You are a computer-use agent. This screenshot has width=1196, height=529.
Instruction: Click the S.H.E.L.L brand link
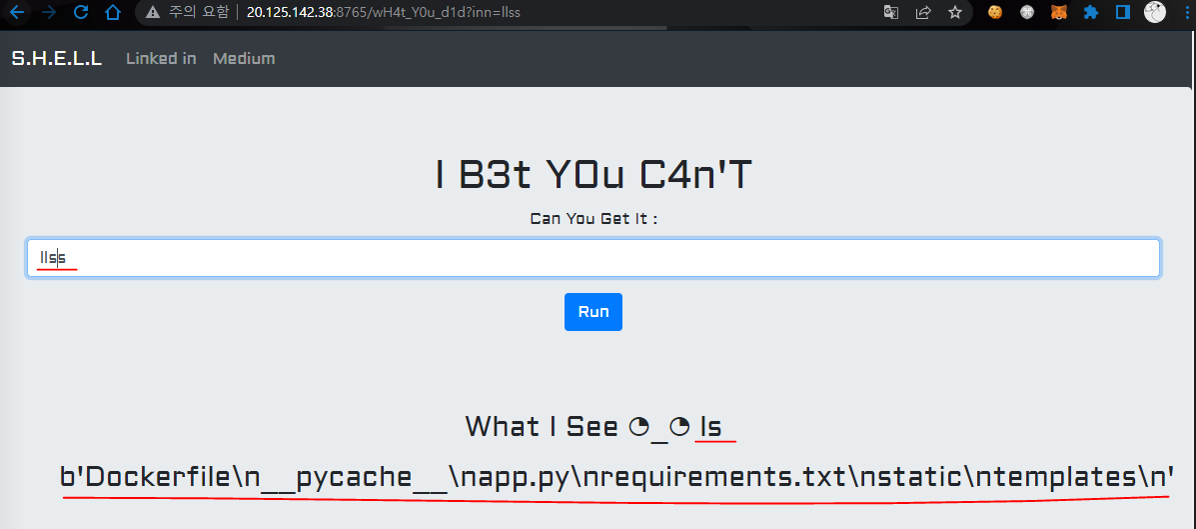point(57,59)
